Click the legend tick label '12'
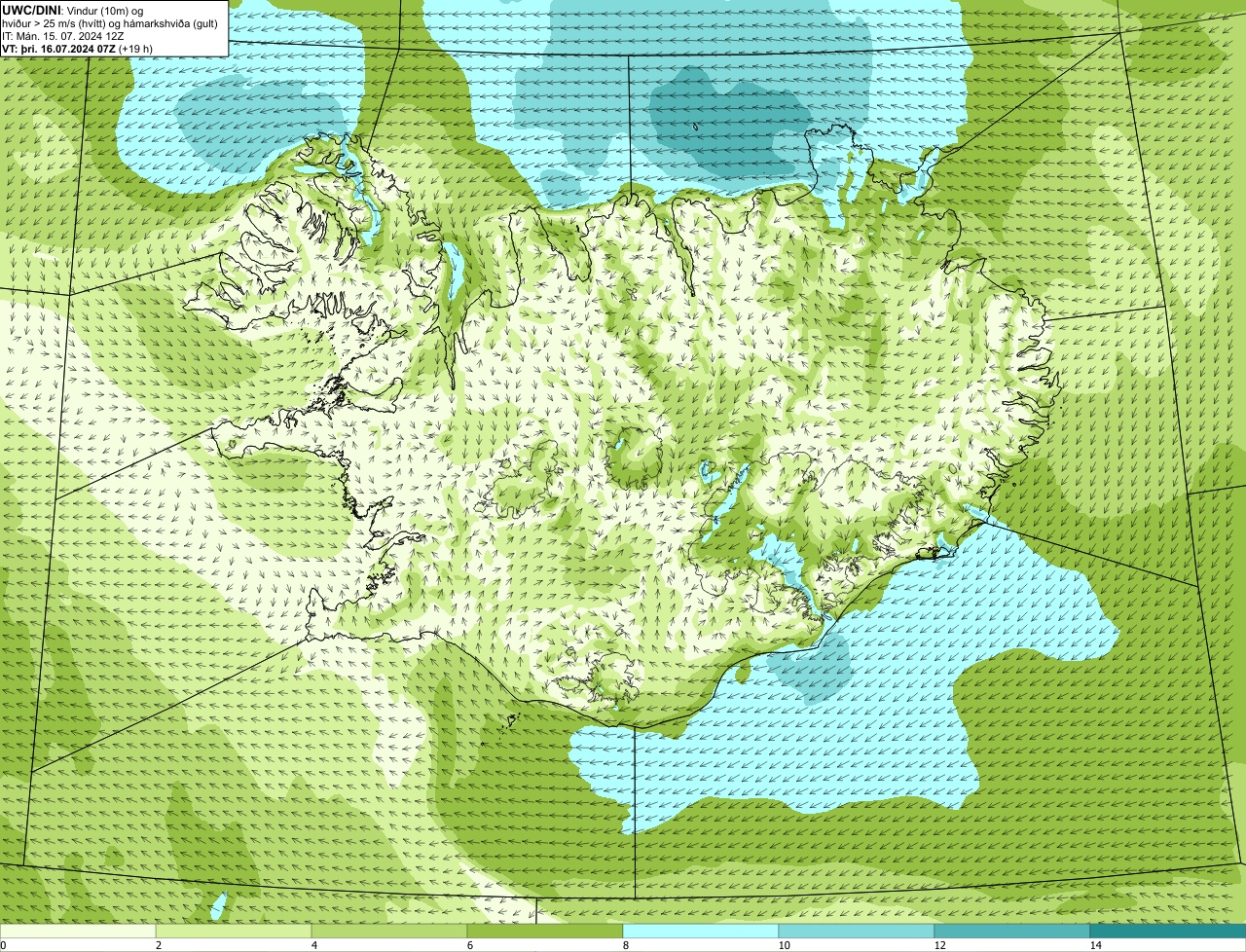This screenshot has width=1246, height=952. coord(939,945)
